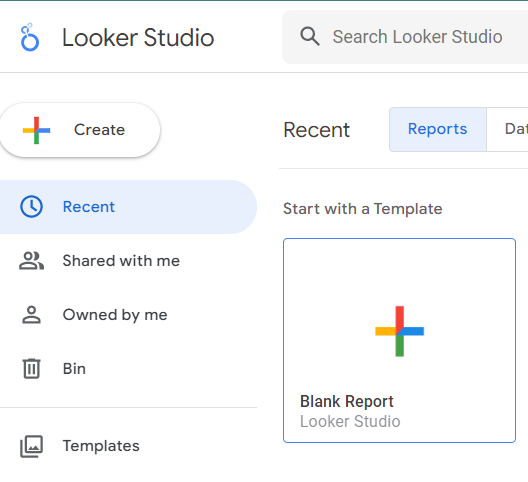Click the search magnifier icon
This screenshot has width=528, height=482.
(x=310, y=36)
